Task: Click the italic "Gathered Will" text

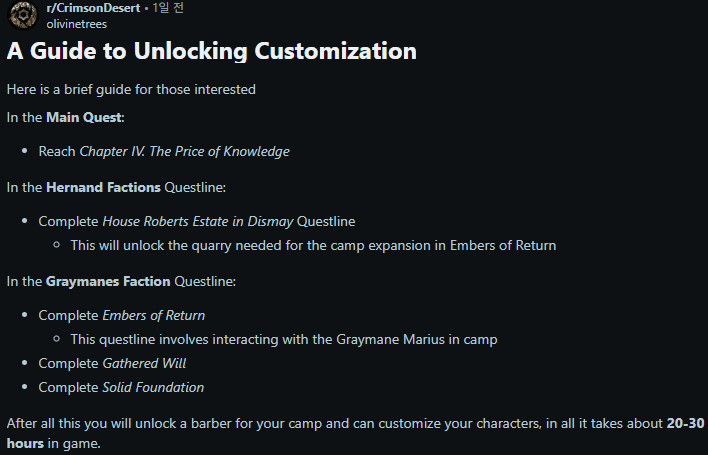Action: 144,364
